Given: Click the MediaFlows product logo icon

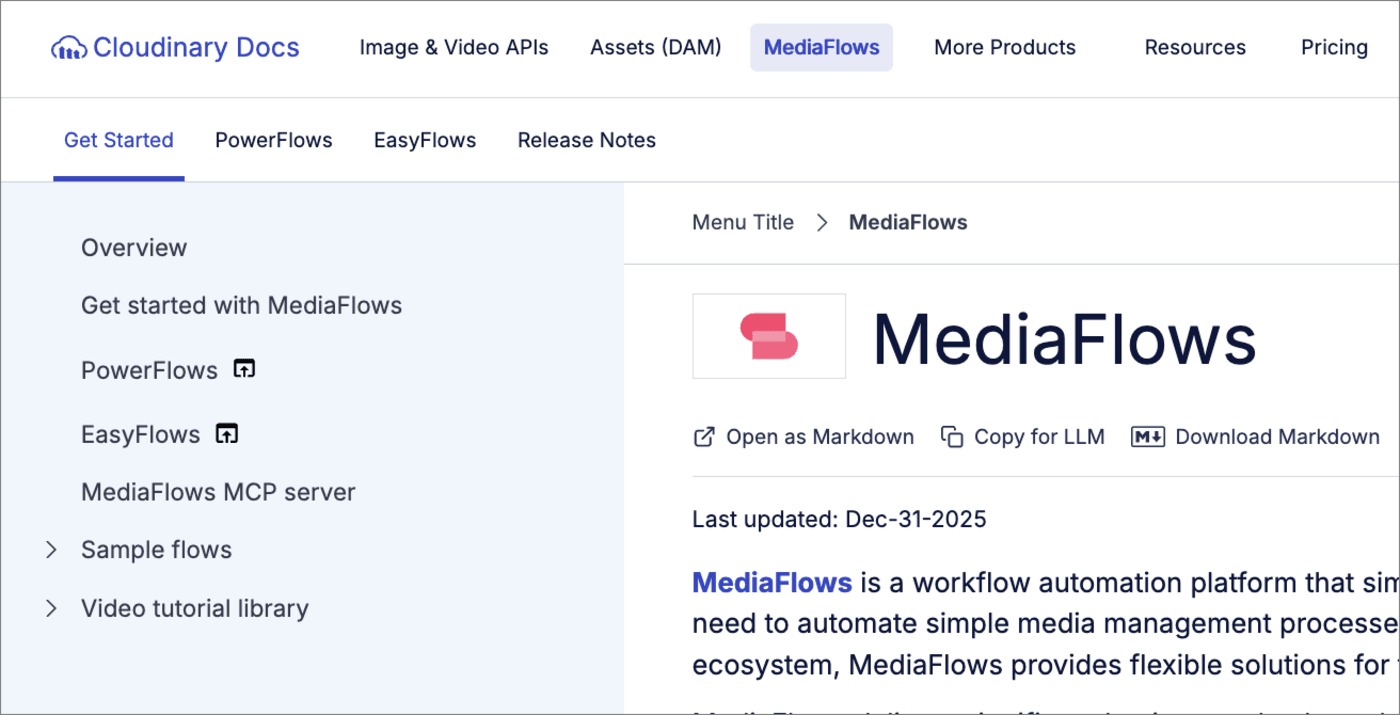Looking at the screenshot, I should (769, 336).
